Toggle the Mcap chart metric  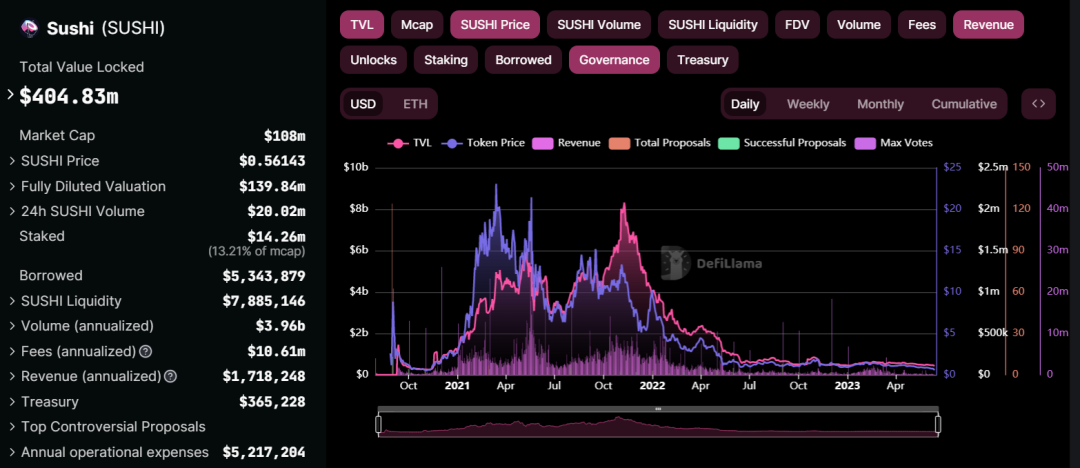[417, 25]
